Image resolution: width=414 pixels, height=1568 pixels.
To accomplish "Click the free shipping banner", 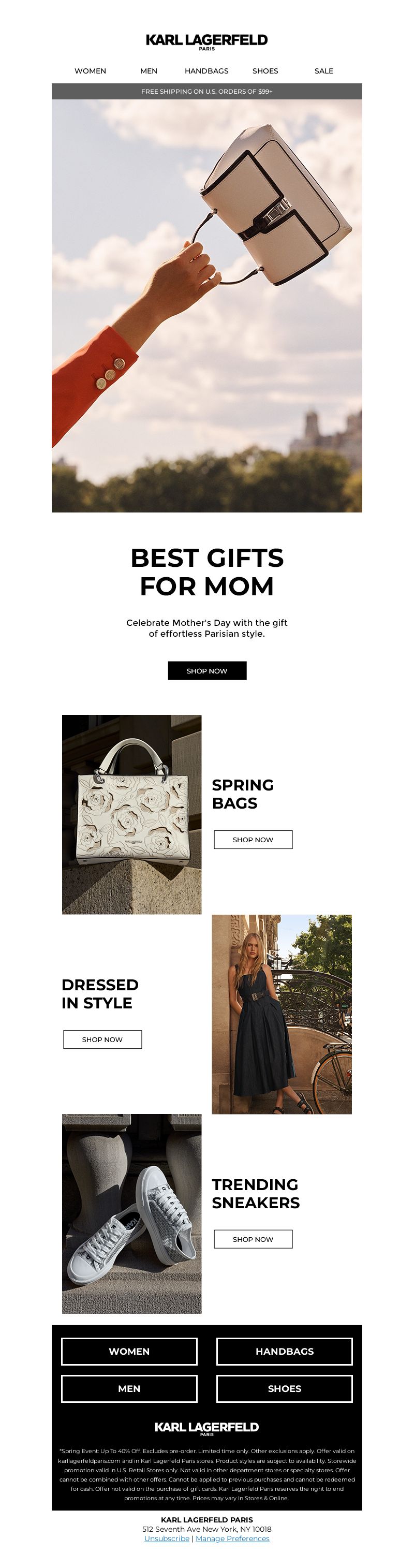I will pos(207,91).
